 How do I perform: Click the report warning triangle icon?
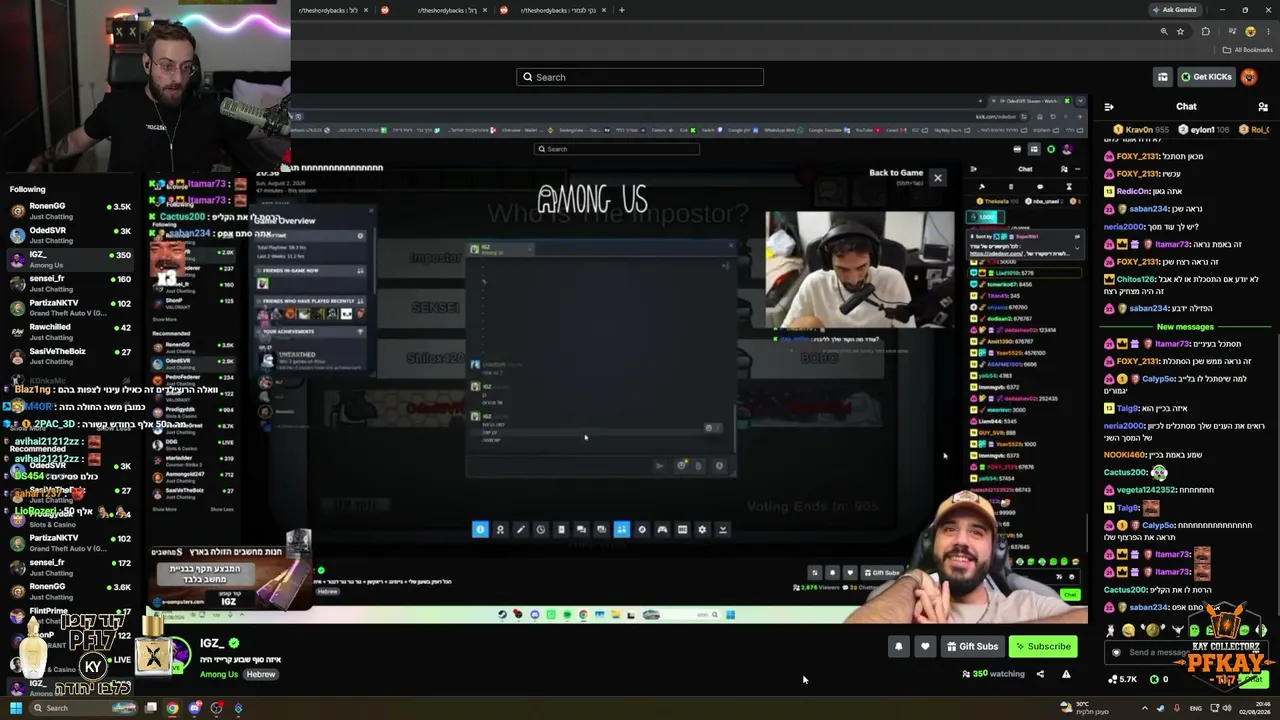click(x=1066, y=674)
